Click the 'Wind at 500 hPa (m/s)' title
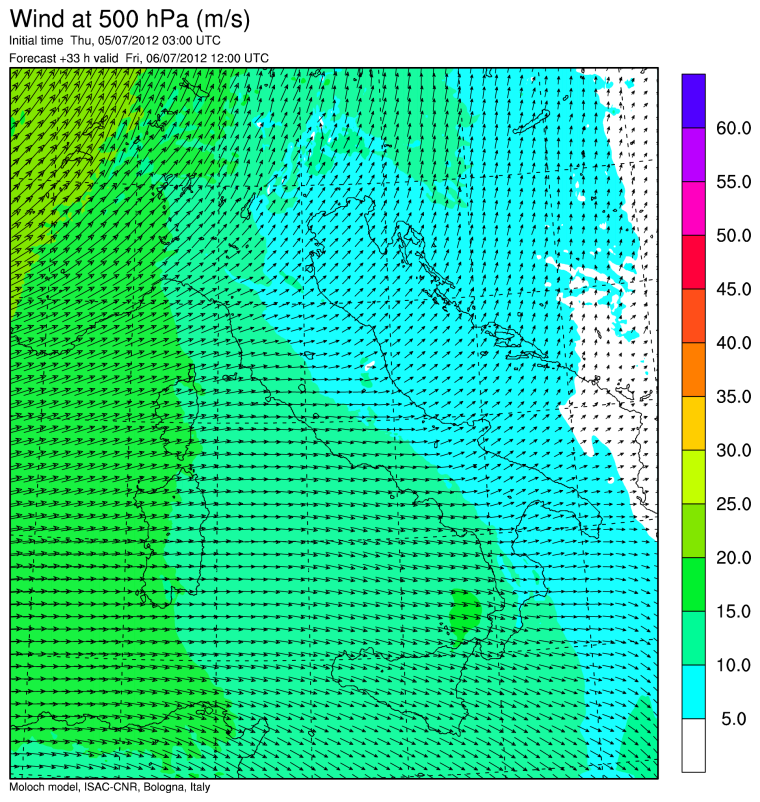The image size is (760, 802). point(130,19)
